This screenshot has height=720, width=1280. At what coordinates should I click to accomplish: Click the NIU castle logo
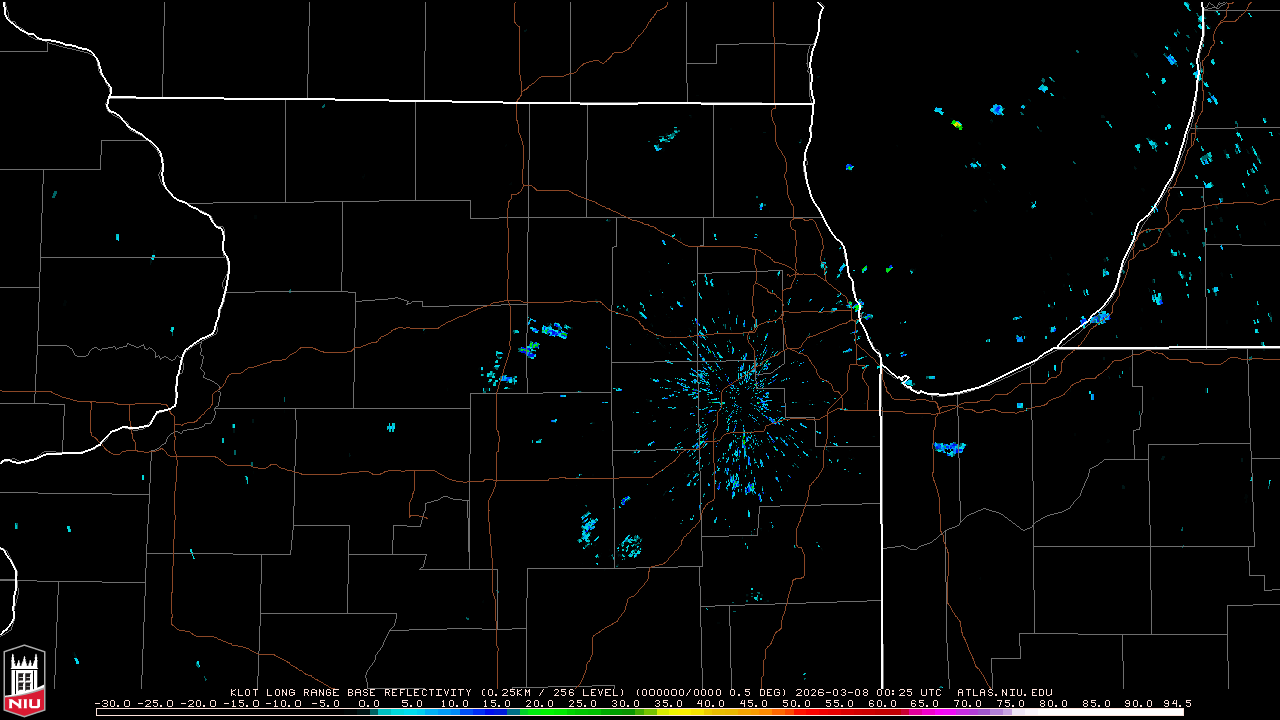pos(25,682)
